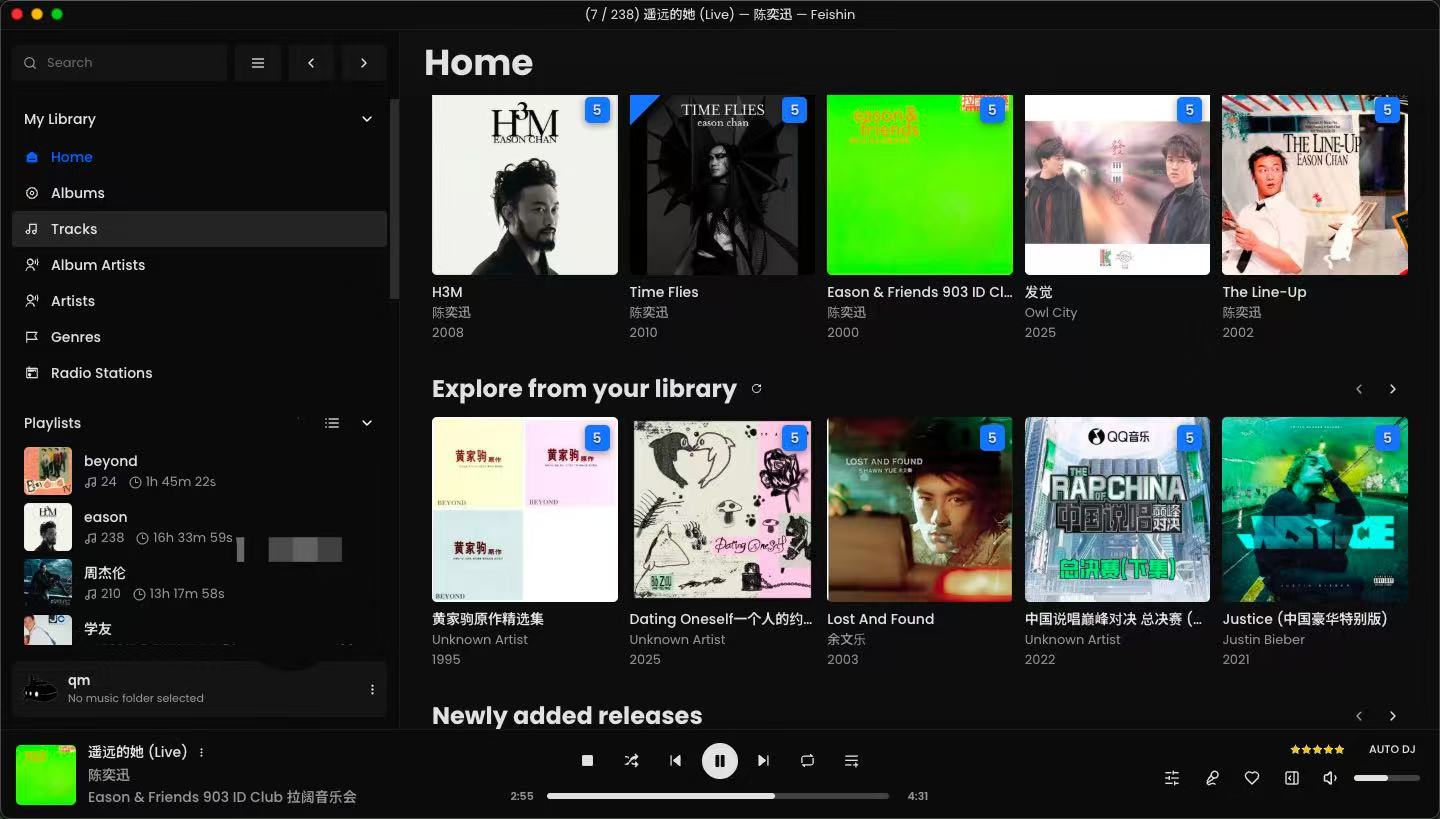Open Album Artists in the sidebar
Image resolution: width=1440 pixels, height=819 pixels.
pyautogui.click(x=200, y=265)
